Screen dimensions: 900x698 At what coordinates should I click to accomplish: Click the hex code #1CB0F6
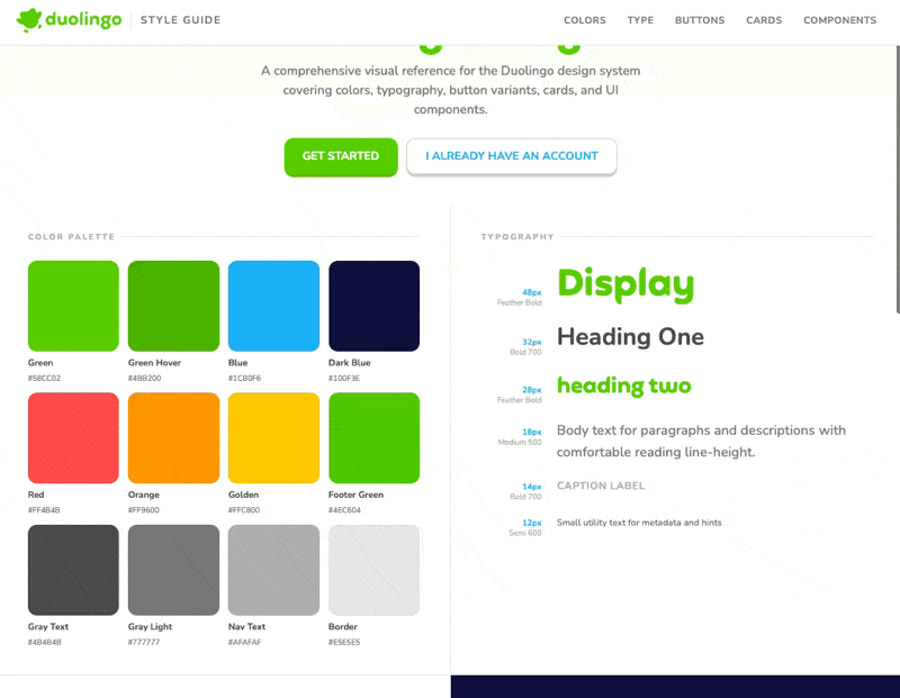245,378
